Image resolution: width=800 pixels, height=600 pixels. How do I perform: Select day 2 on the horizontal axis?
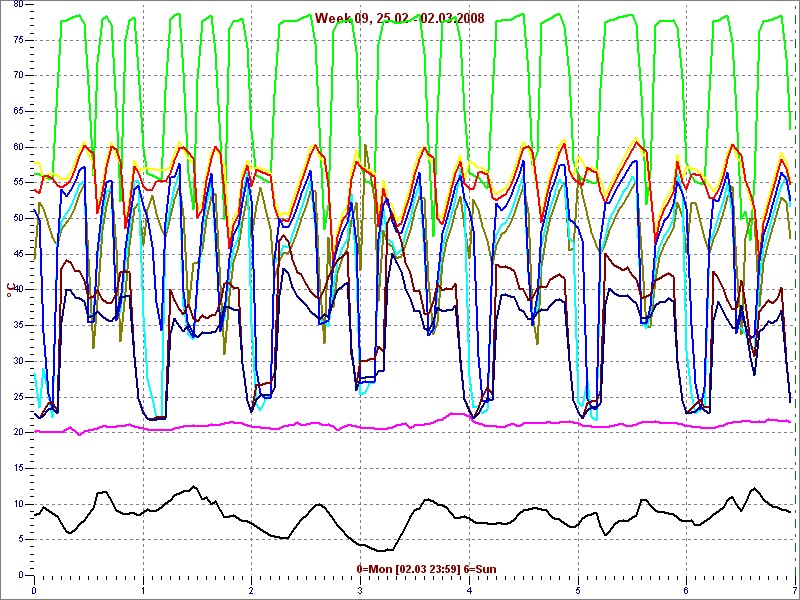pos(252,591)
